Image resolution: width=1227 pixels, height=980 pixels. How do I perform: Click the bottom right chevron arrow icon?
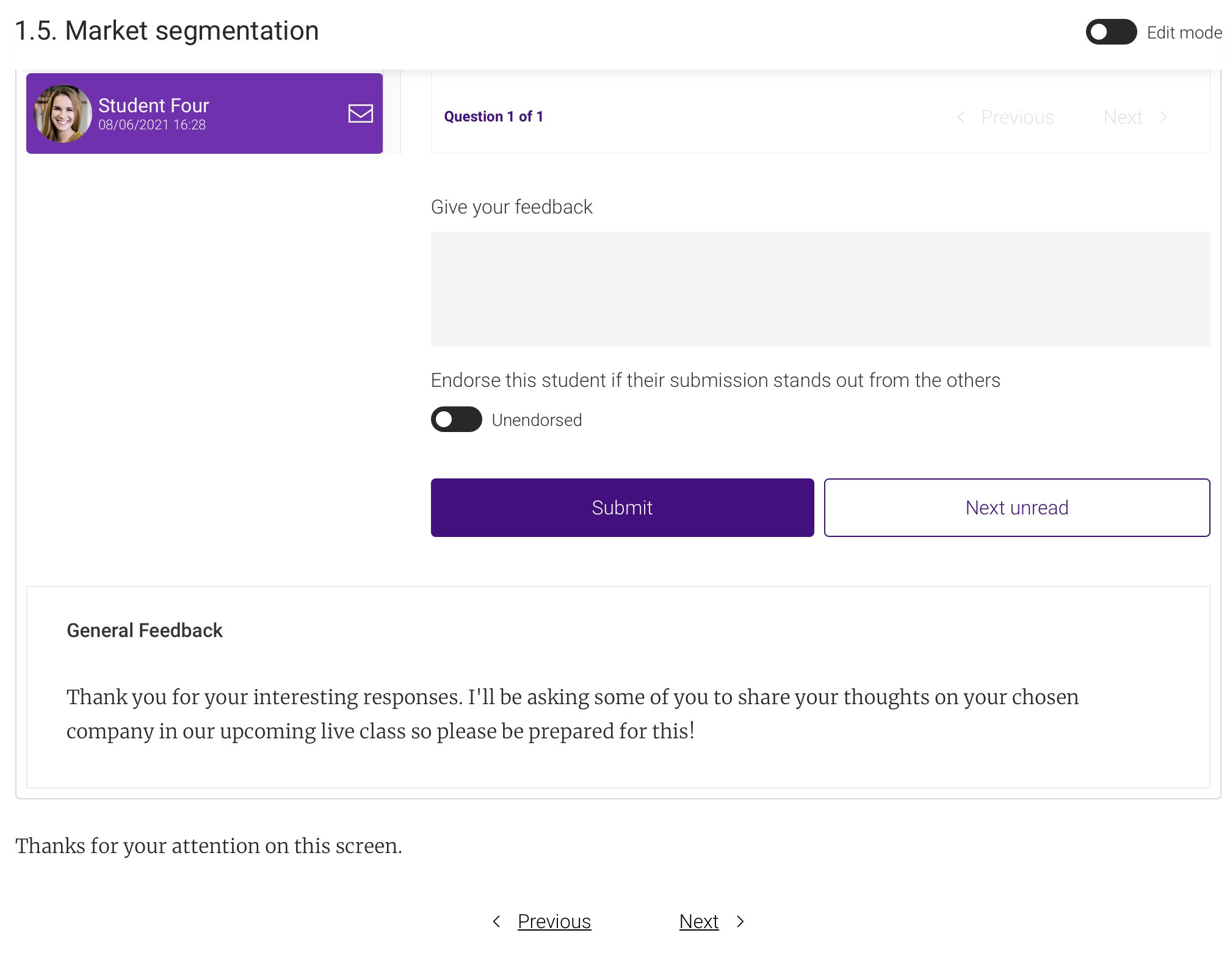[740, 921]
